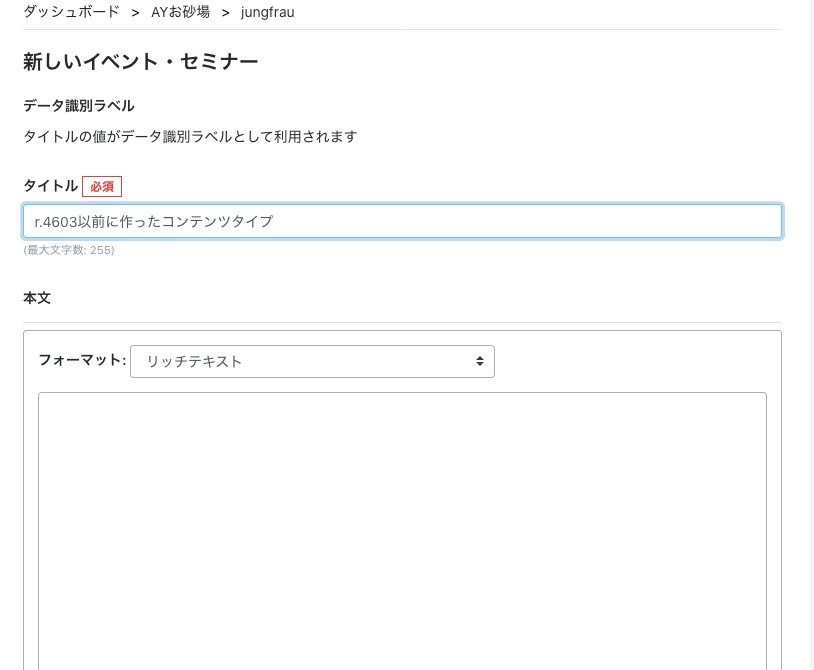Screen dimensions: 814x670
Task: Click the データ識別ラベル heading
Action: [x=79, y=106]
